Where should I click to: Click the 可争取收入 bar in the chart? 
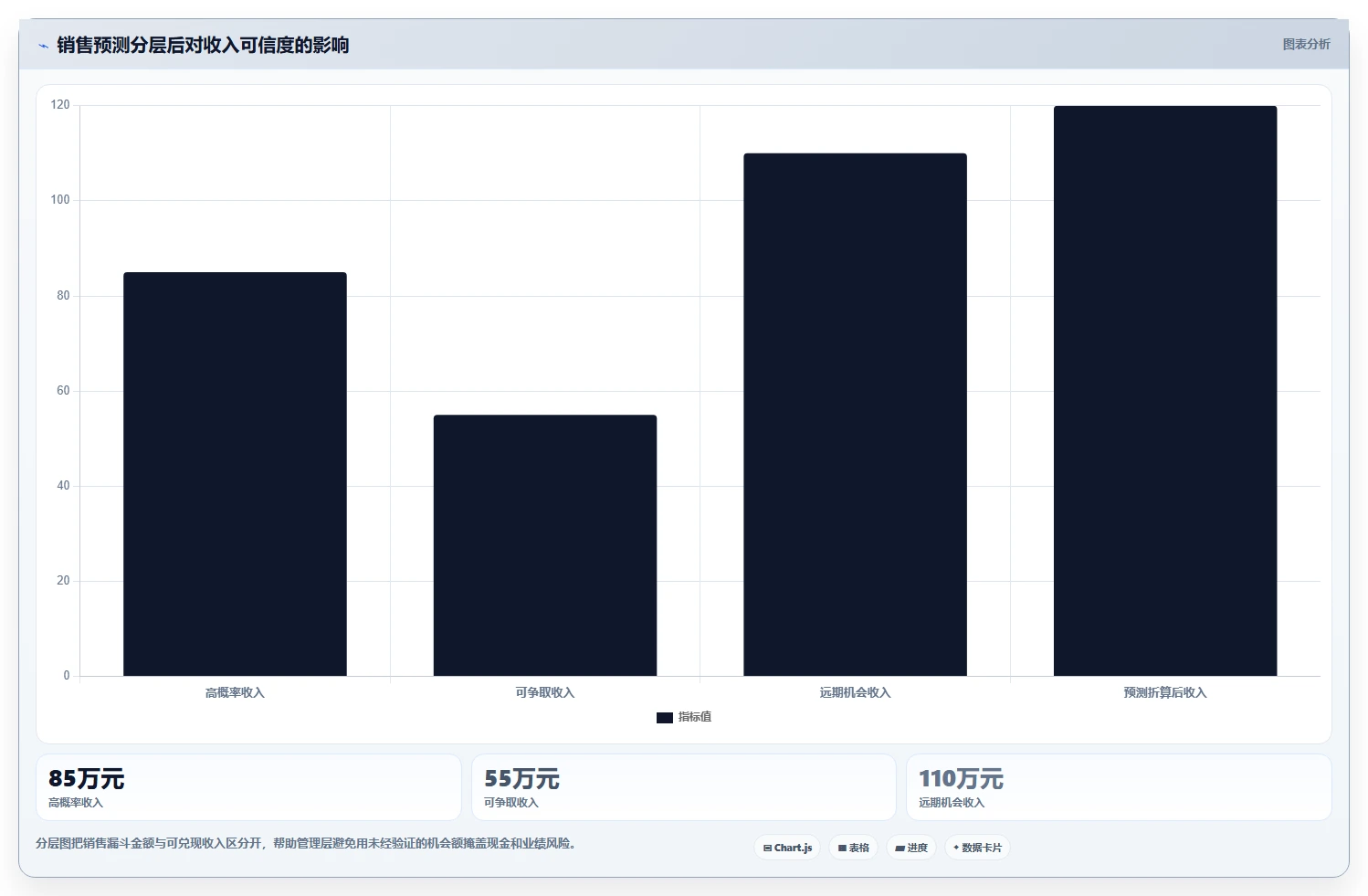(545, 545)
